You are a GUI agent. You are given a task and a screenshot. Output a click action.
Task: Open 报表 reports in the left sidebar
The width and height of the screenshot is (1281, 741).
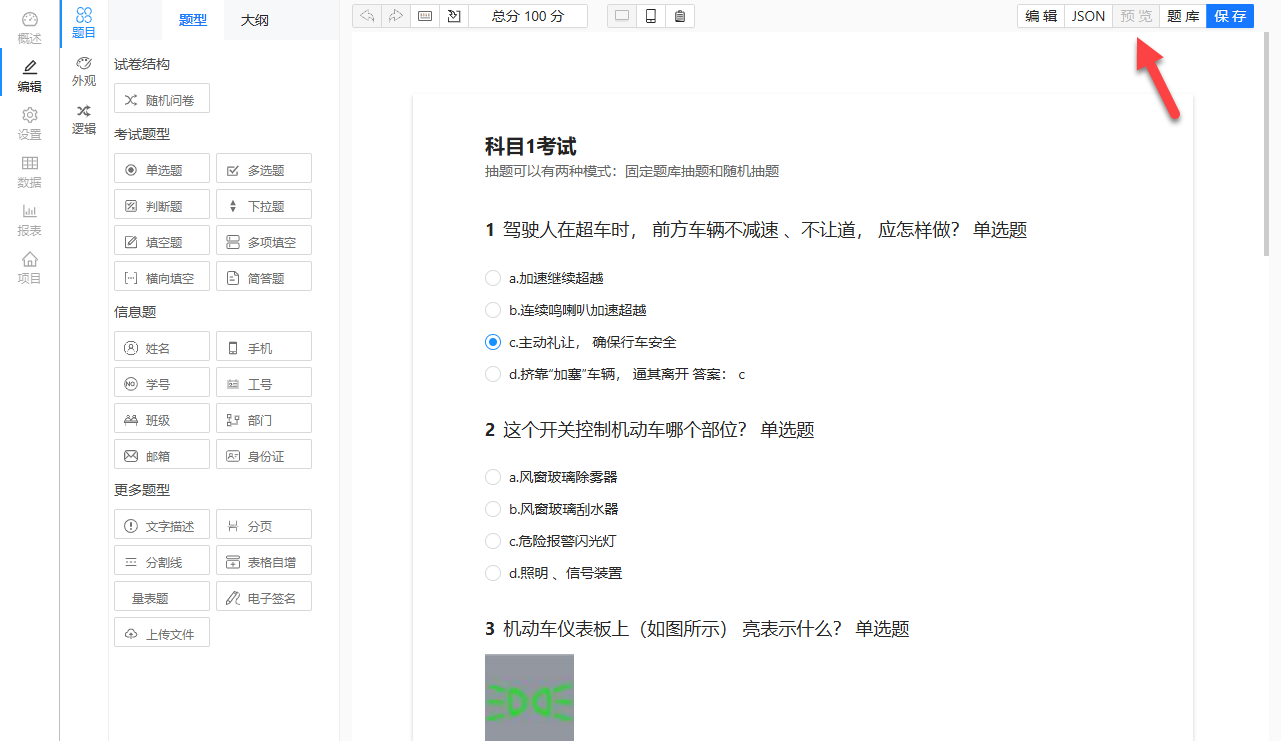point(30,220)
